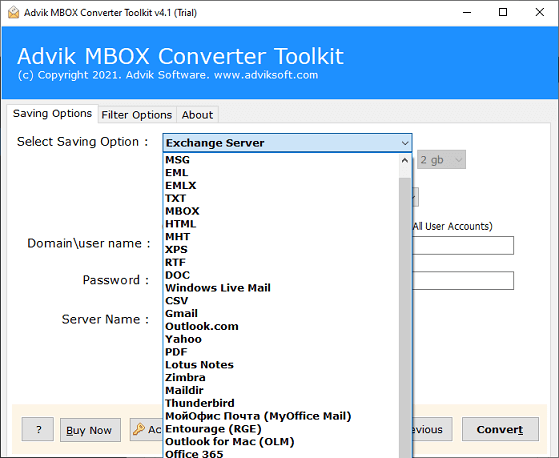The width and height of the screenshot is (559, 458).
Task: Open the About tab
Action: [x=197, y=115]
